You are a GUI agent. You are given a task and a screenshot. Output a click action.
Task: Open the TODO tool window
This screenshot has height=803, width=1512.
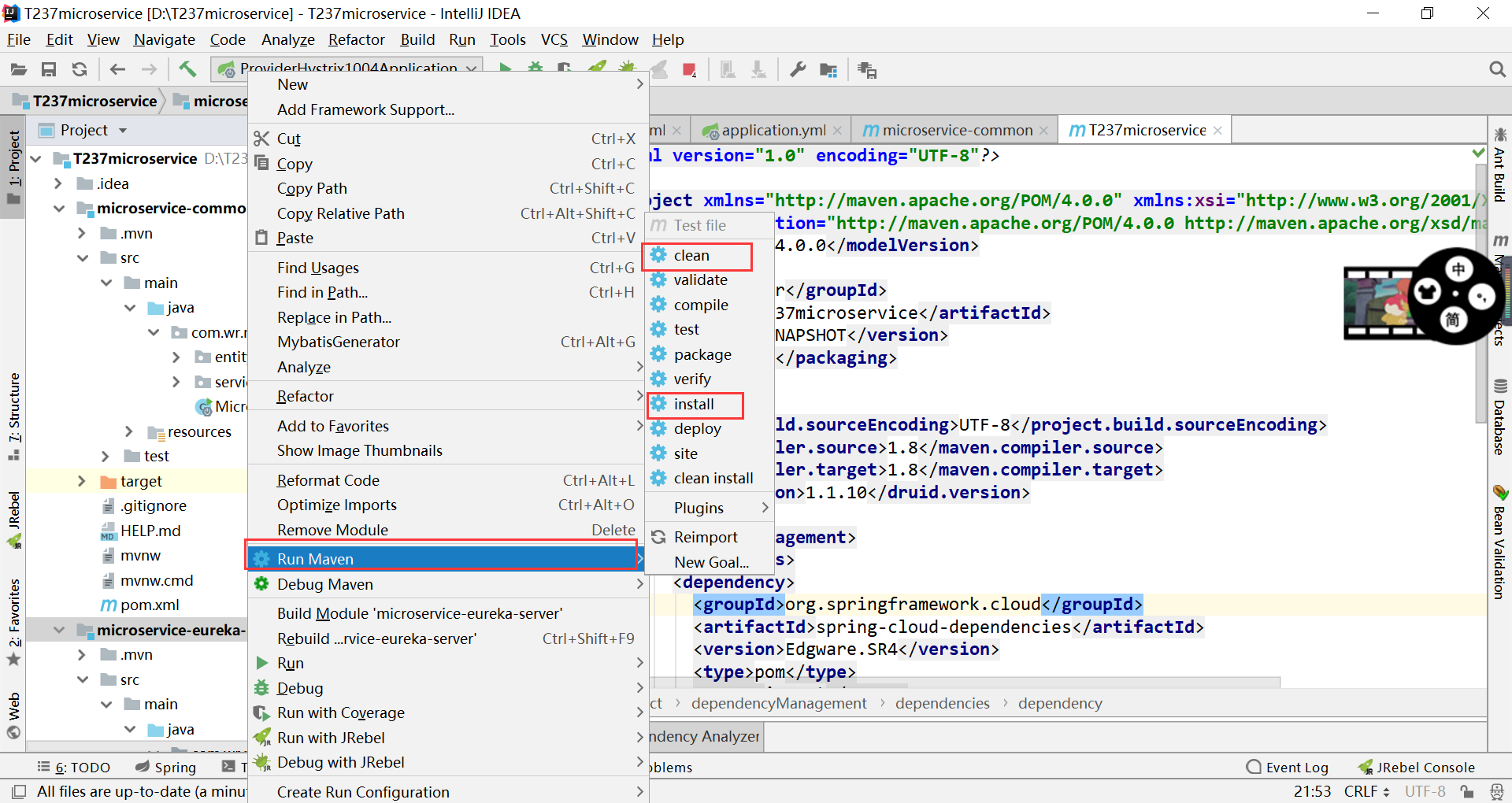coord(74,767)
